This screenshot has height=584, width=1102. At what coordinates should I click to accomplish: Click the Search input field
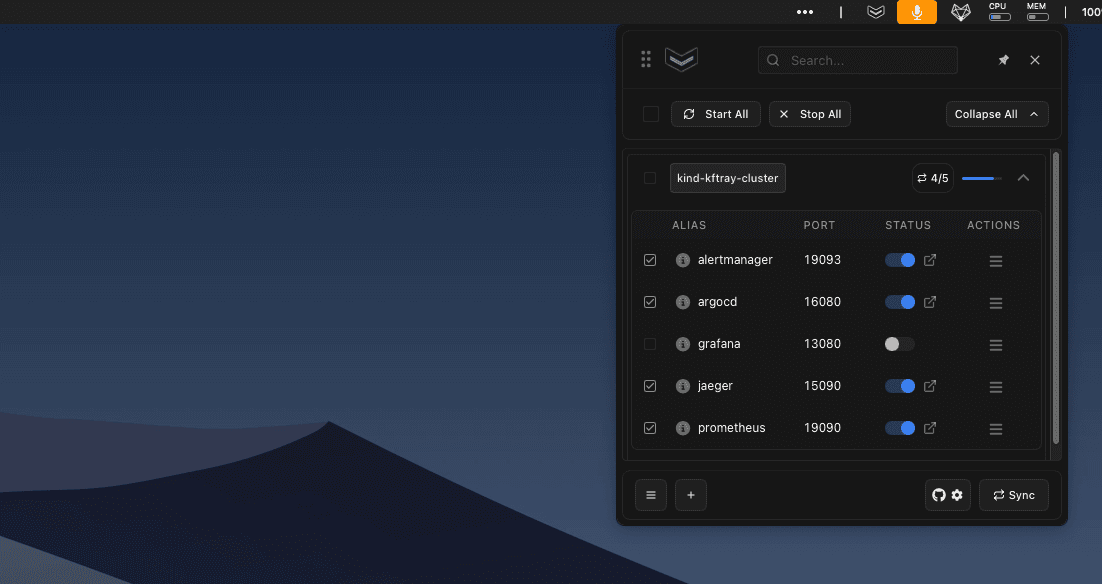coord(857,60)
